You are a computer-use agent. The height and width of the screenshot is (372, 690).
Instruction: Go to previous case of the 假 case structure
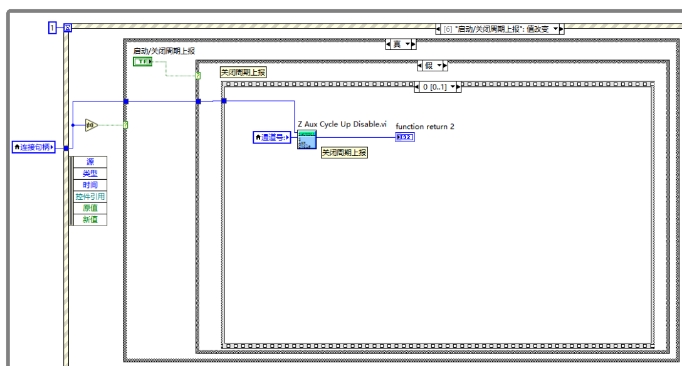[x=420, y=66]
